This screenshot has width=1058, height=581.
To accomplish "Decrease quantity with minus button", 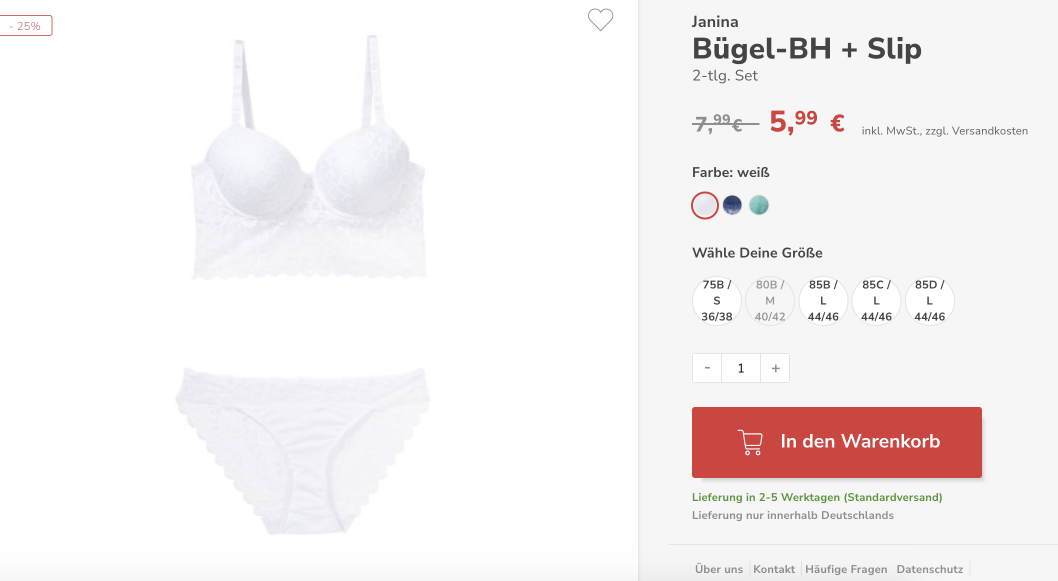I will (x=707, y=368).
